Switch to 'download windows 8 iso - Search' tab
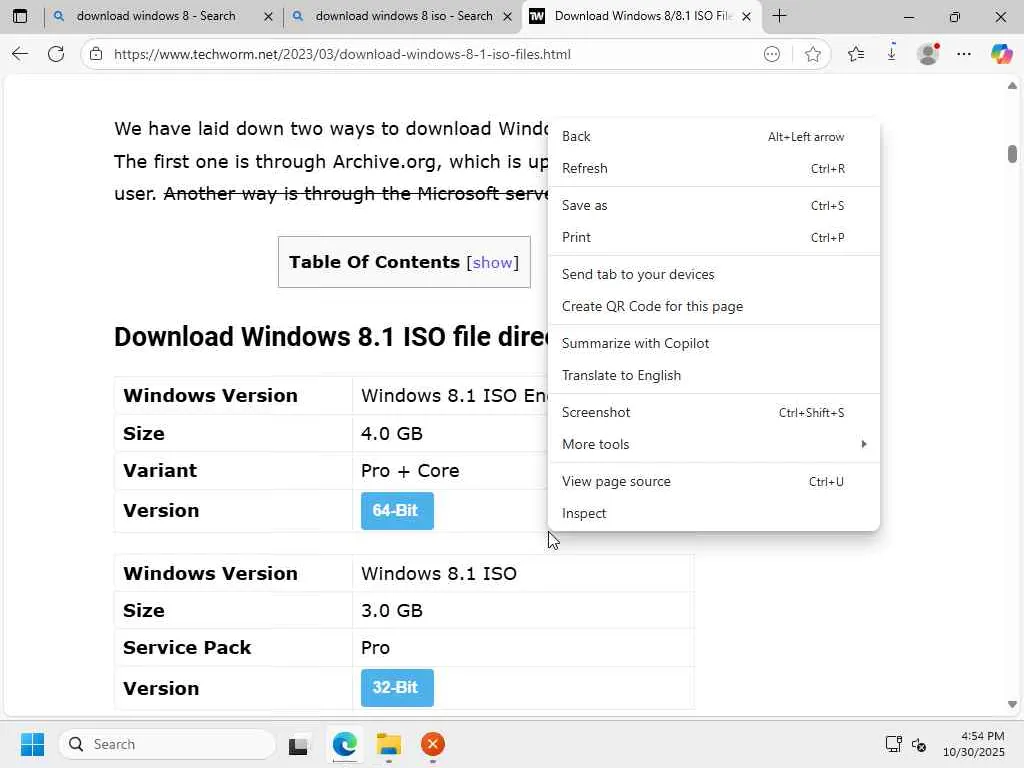 [404, 16]
